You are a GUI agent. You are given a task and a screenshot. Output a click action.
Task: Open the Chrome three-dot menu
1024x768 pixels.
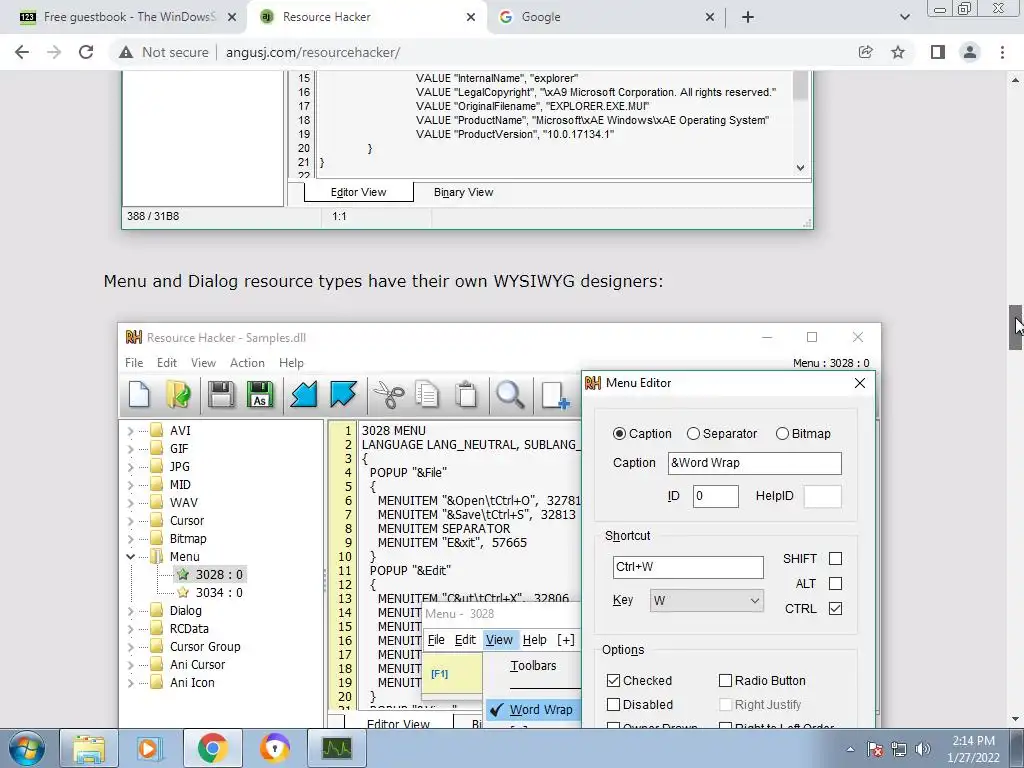tap(1002, 52)
